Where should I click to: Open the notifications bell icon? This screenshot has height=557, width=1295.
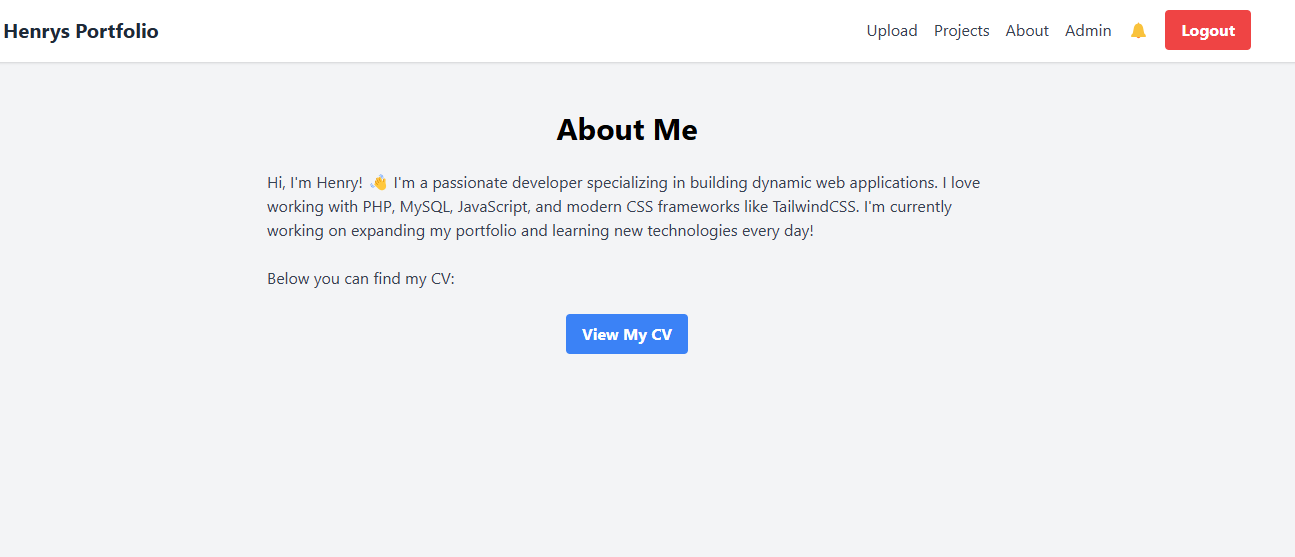(x=1138, y=31)
